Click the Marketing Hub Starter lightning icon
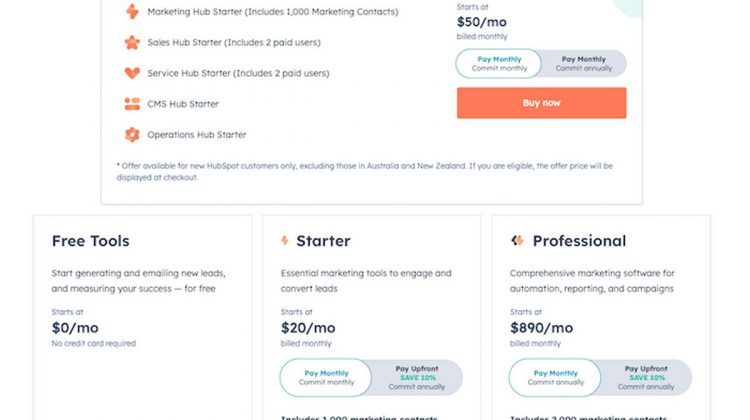This screenshot has width=750, height=420. [x=132, y=11]
